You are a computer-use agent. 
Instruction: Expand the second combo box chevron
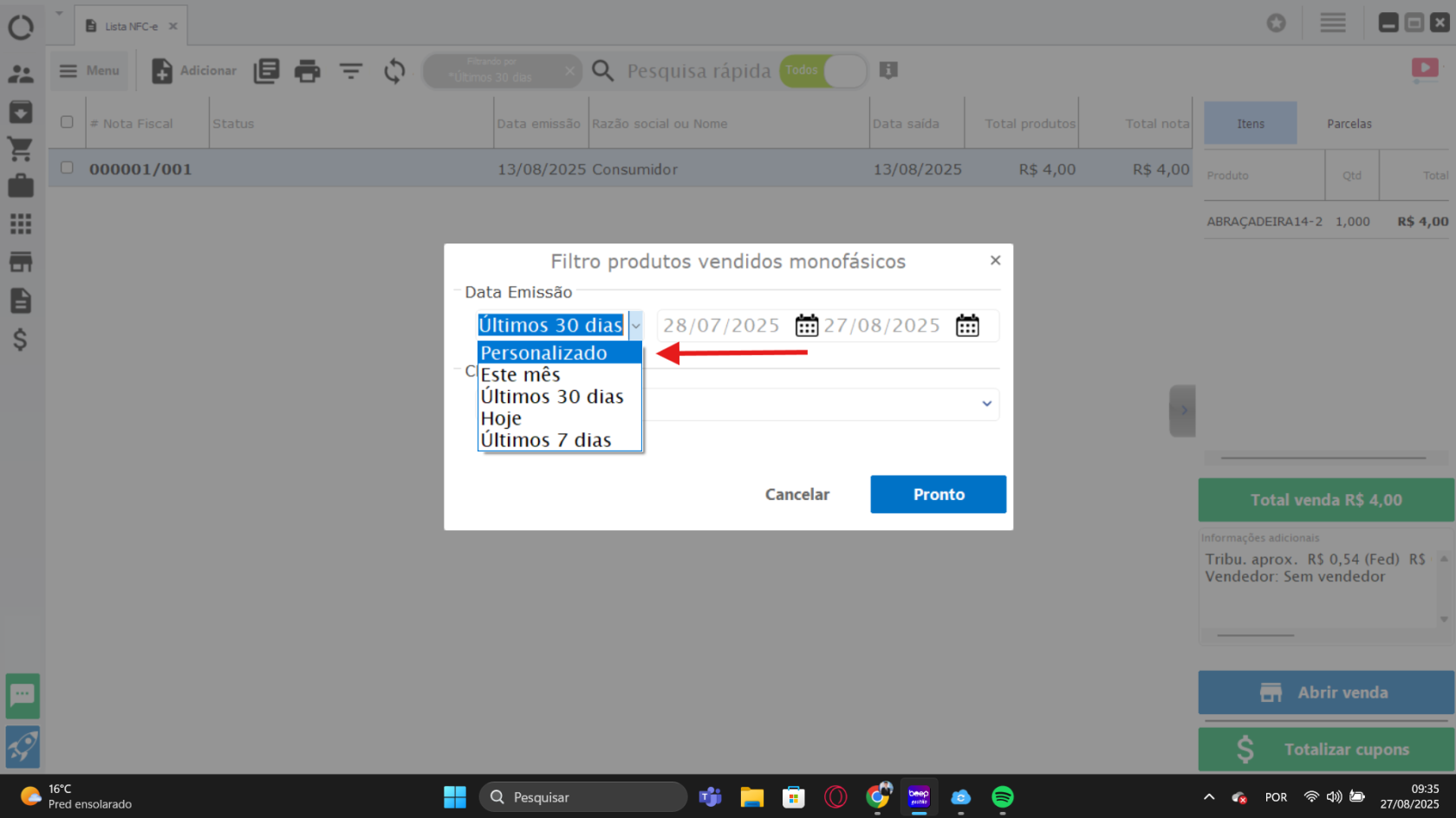[986, 404]
